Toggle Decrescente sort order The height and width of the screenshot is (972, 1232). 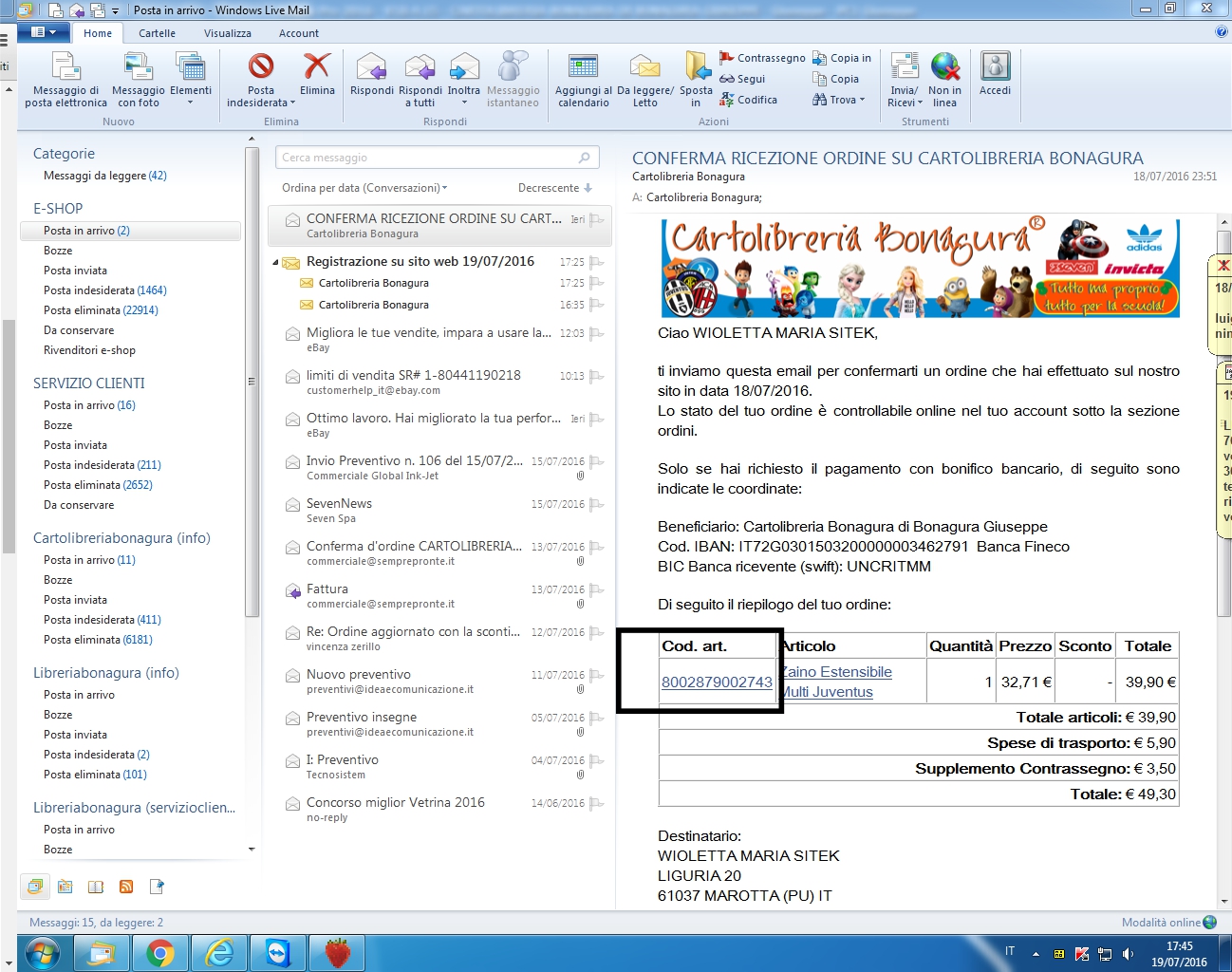(x=555, y=188)
